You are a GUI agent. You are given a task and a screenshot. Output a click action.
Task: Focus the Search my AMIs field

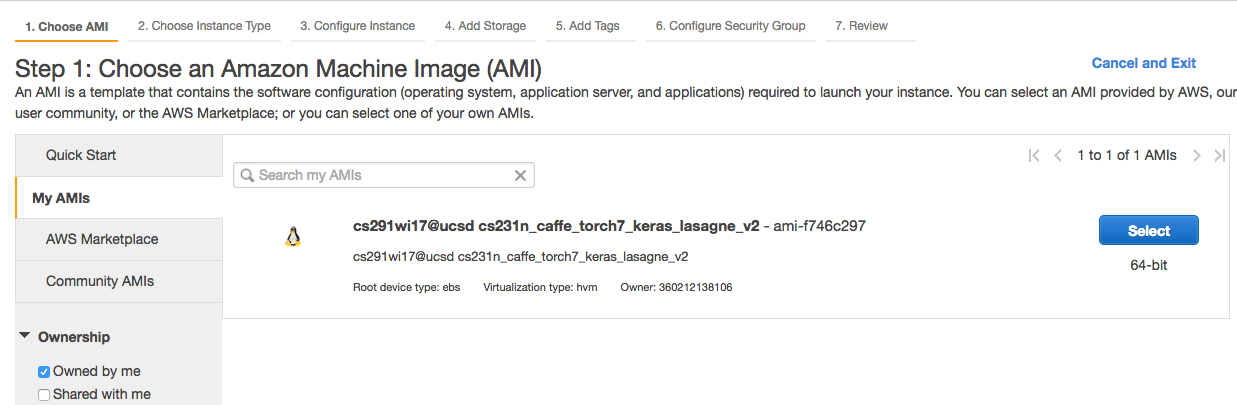pyautogui.click(x=384, y=175)
